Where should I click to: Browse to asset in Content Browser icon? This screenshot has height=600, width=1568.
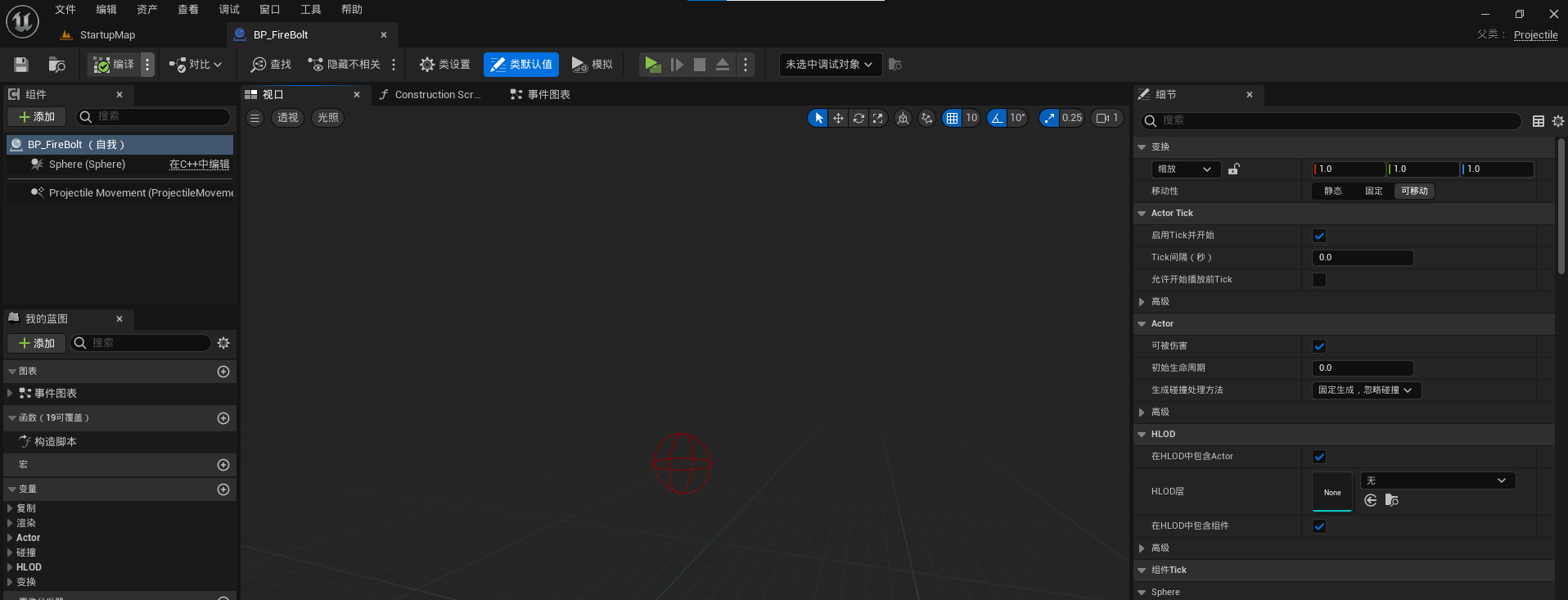click(56, 65)
